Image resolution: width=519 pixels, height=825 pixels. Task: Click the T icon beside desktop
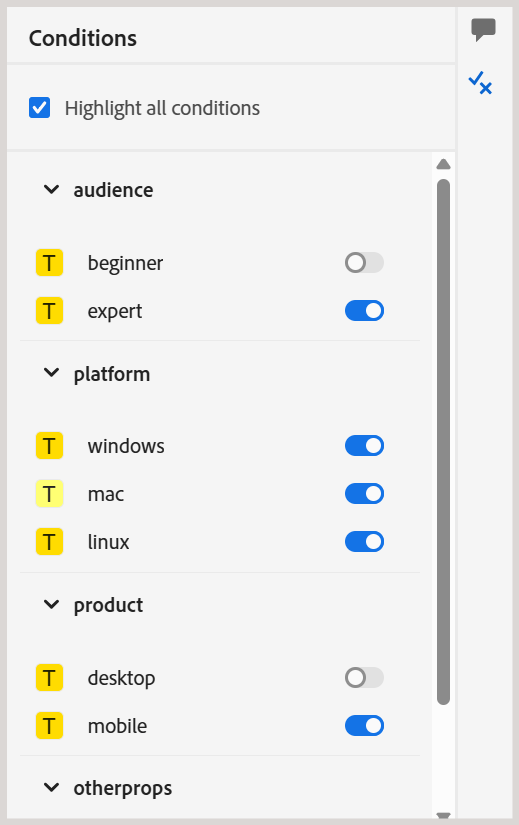(x=49, y=677)
